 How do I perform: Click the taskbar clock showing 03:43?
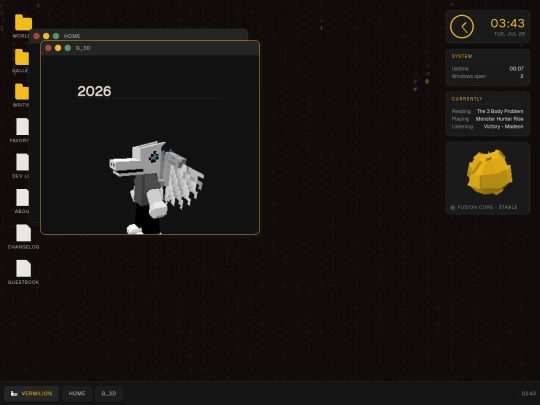click(528, 393)
